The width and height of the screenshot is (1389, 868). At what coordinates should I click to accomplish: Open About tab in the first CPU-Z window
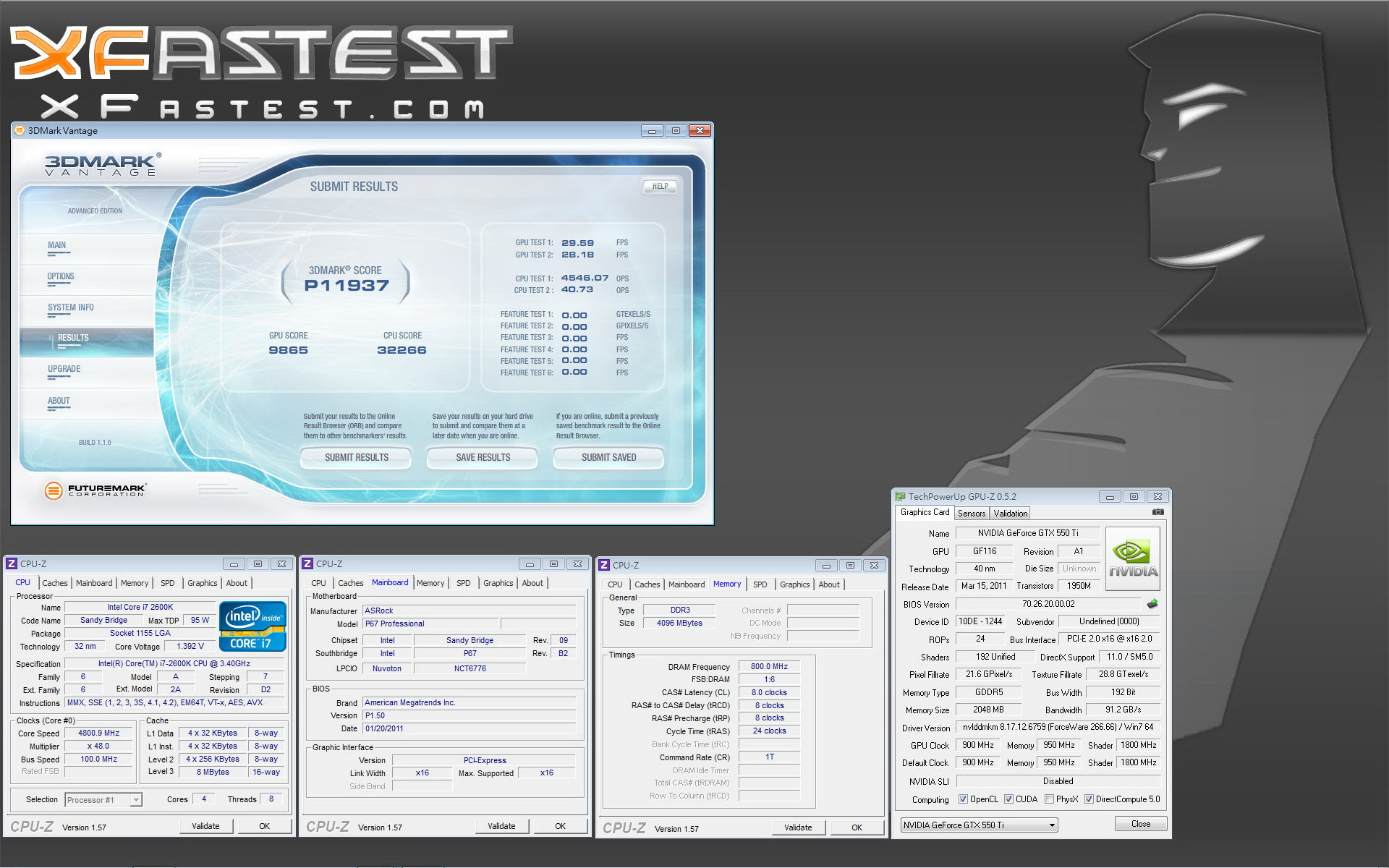coord(237,583)
